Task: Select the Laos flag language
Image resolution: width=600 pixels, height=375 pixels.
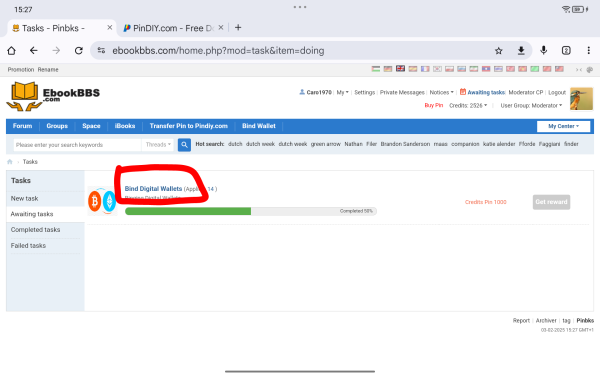Action: point(486,69)
